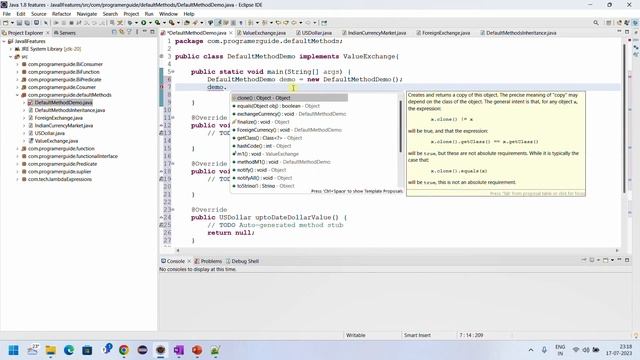Maximize the Console view
Screen dimensions: 640x360
627,260
